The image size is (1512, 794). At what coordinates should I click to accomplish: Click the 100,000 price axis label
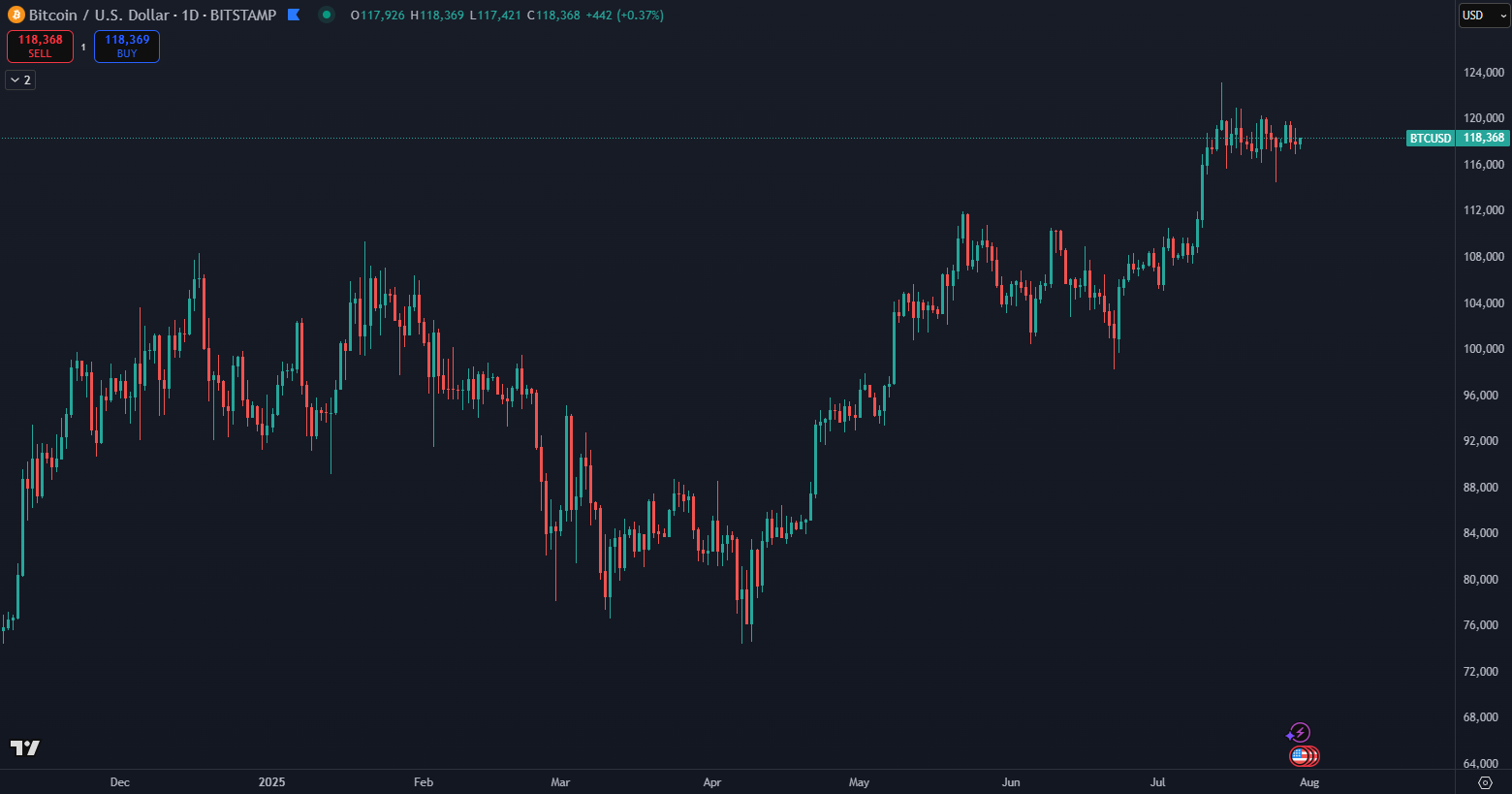point(1484,349)
